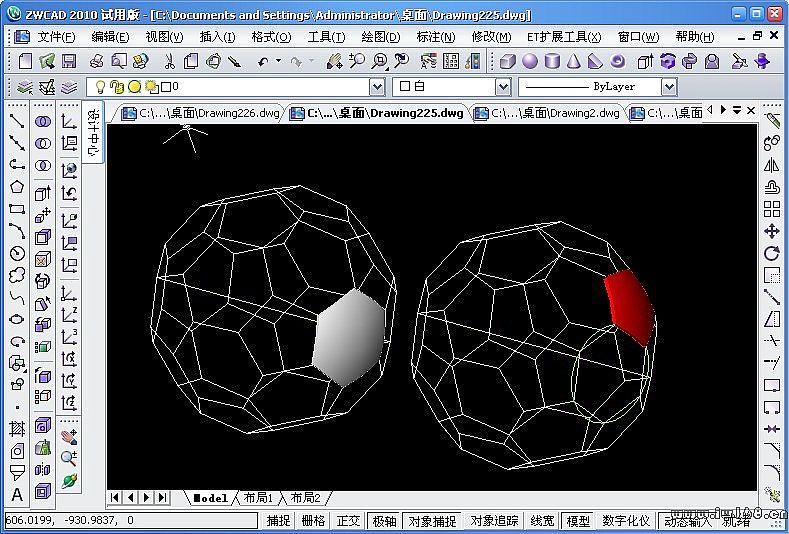Toggle 极轴 polar tracking in the status bar
This screenshot has height=534, width=789.
tap(384, 520)
